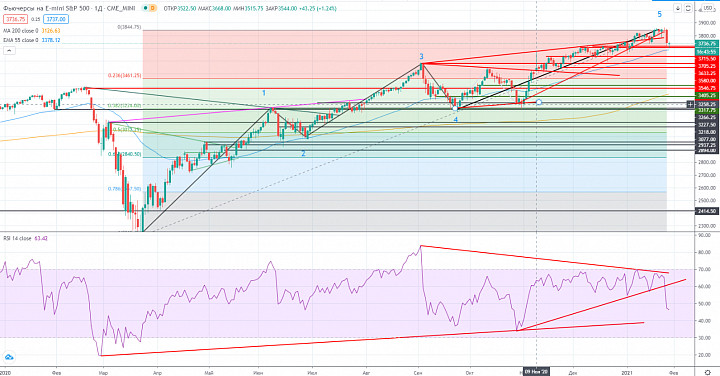Collapse the indicator legend with arrow button
The width and height of the screenshot is (720, 376).
9,51
